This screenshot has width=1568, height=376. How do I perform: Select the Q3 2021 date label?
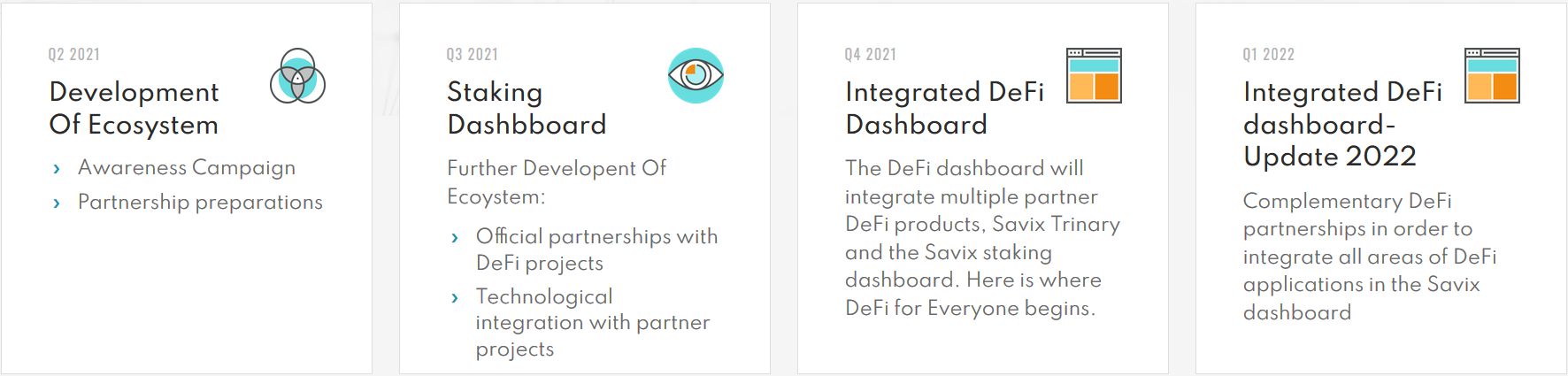(x=473, y=55)
